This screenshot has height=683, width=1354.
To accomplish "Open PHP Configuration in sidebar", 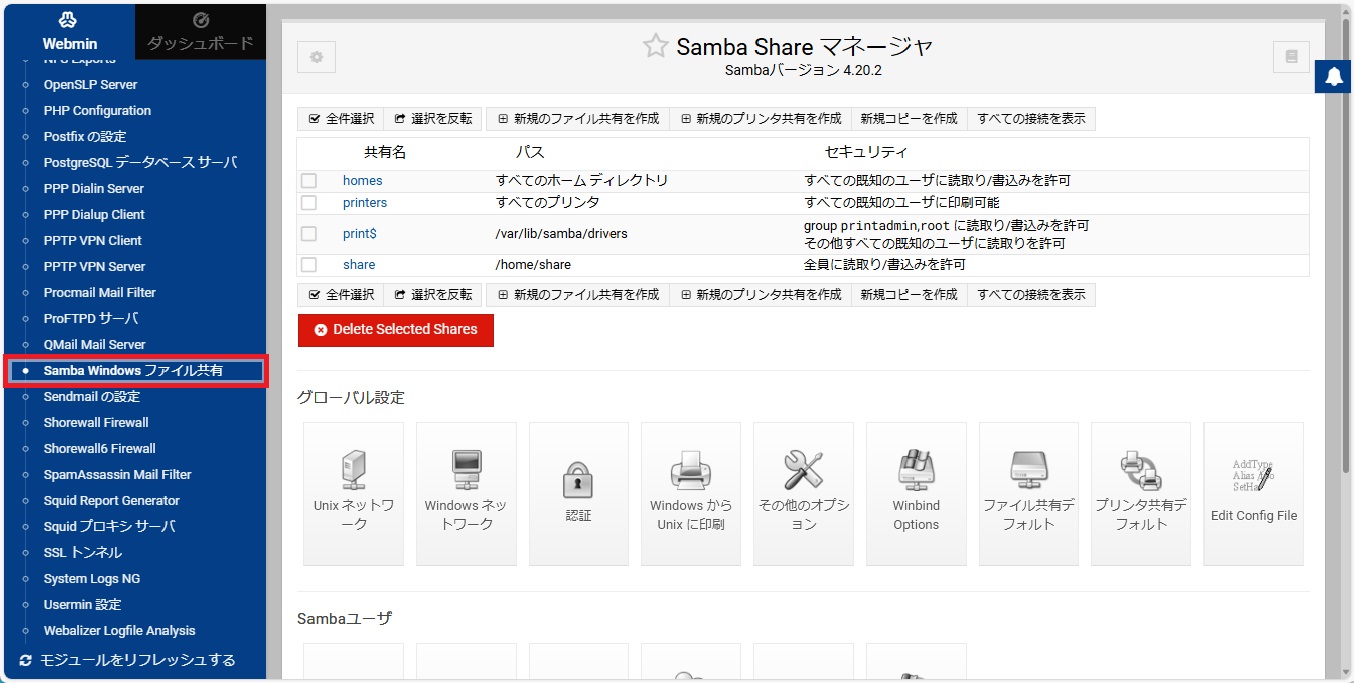I will 97,111.
